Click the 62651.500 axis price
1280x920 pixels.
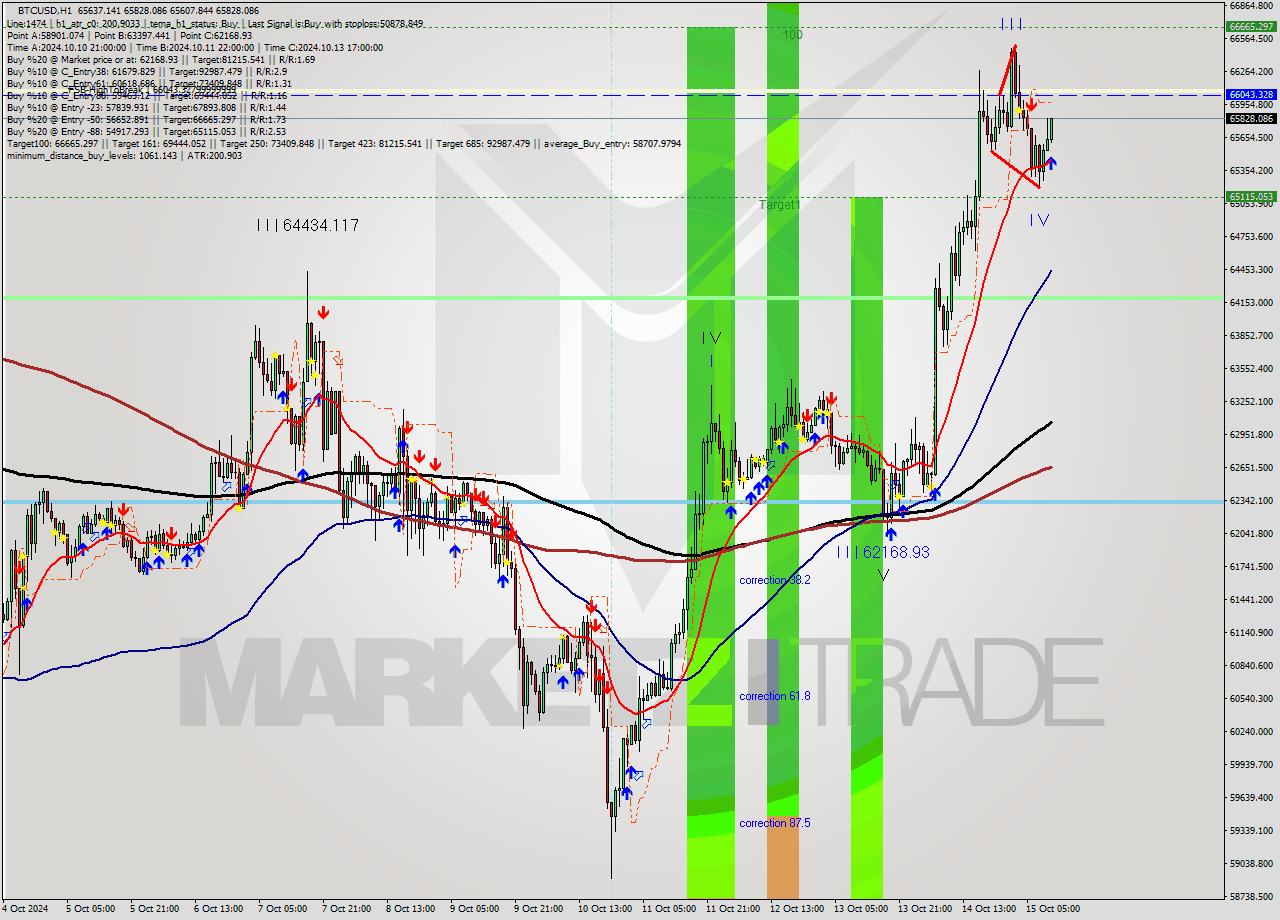point(1251,467)
